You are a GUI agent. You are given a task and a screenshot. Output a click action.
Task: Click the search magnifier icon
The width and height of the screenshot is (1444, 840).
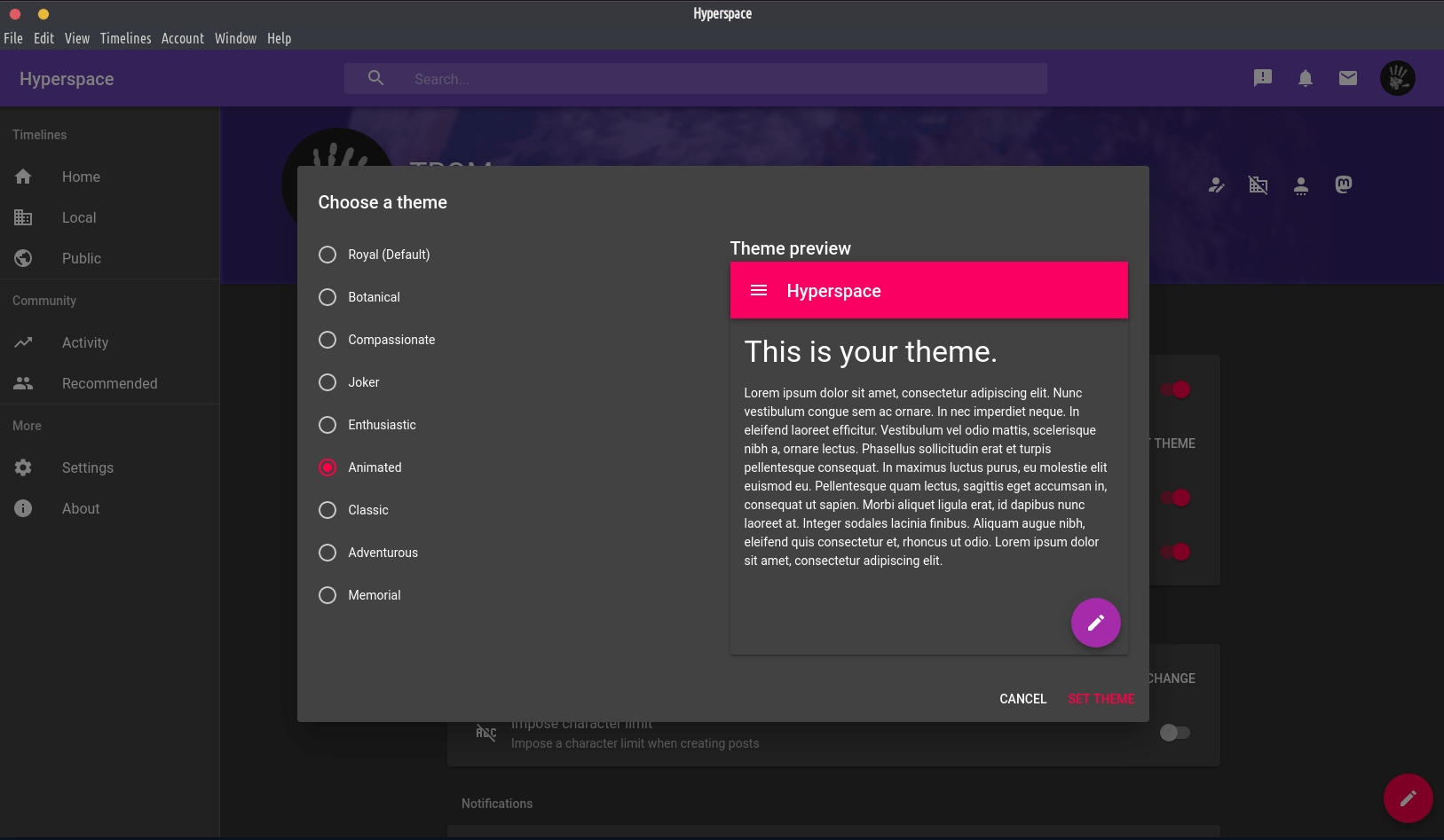coord(376,78)
